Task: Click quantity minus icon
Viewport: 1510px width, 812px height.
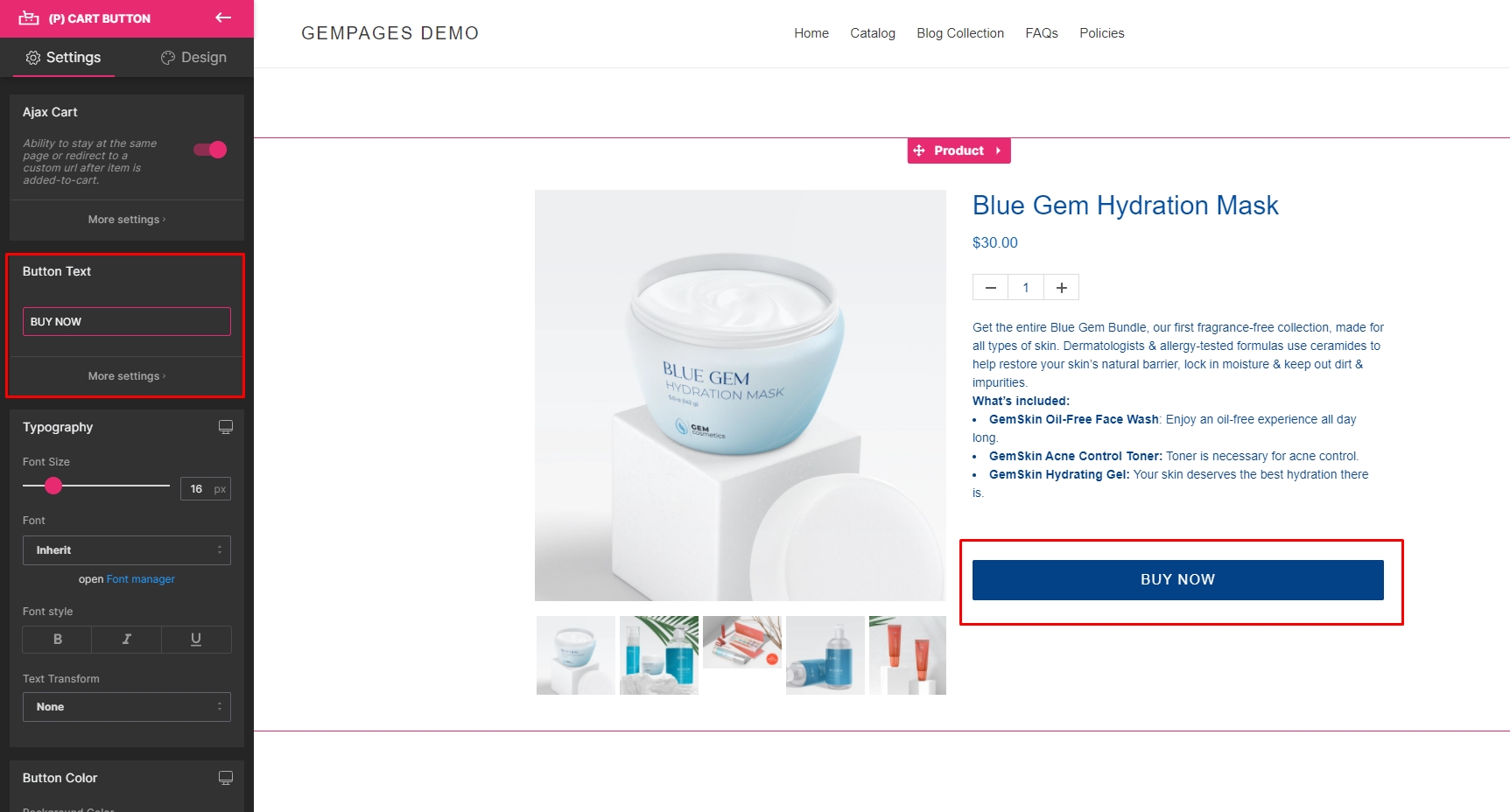Action: click(991, 288)
